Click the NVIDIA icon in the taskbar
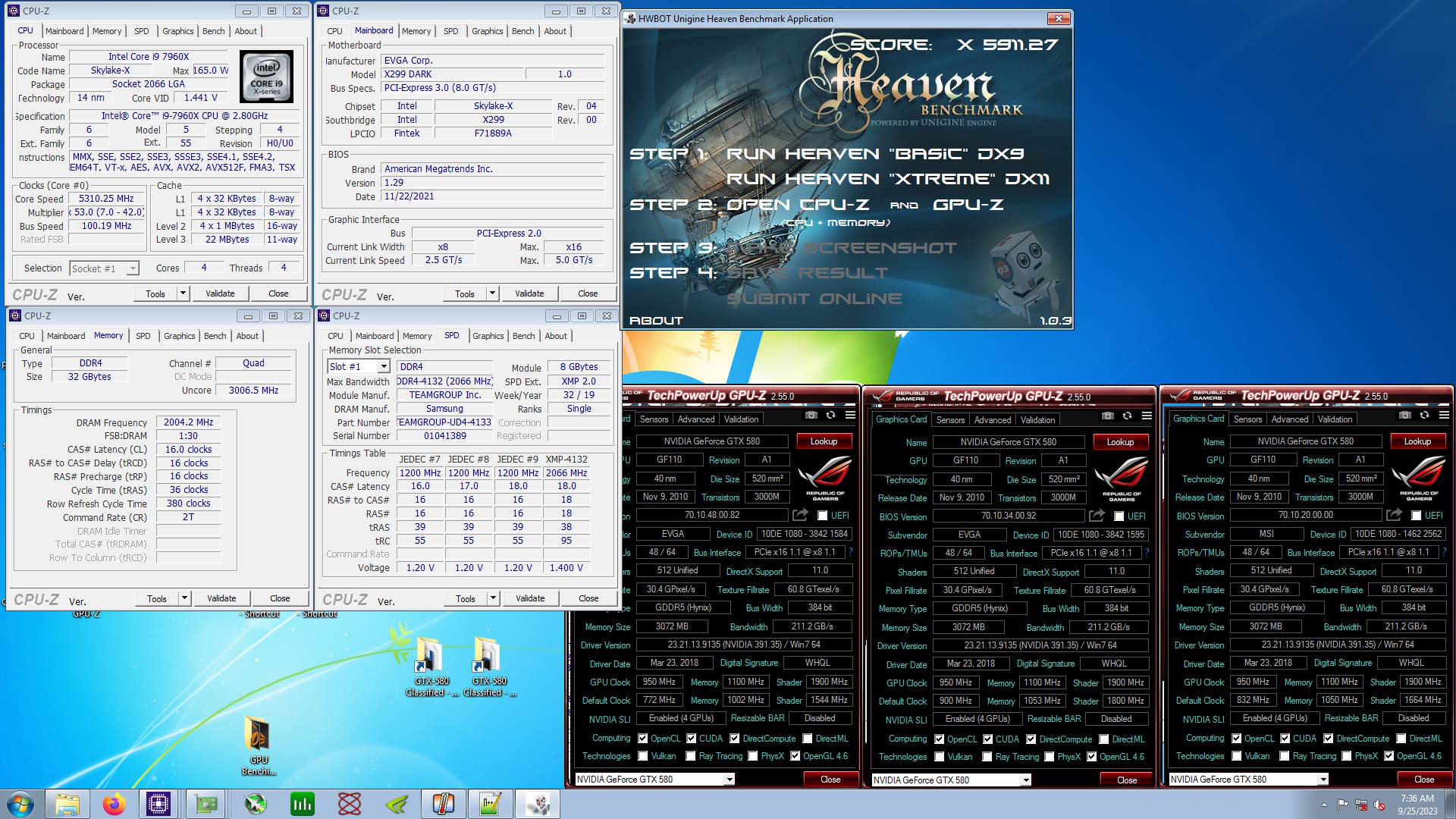1456x819 pixels. click(x=397, y=804)
